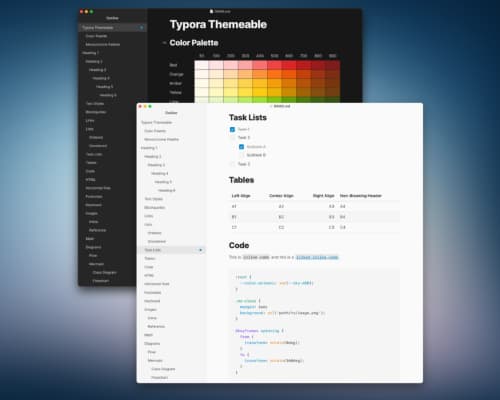Image resolution: width=500 pixels, height=400 pixels.
Task: Jump to Heading 1 in dark window outline
Action: coord(90,53)
